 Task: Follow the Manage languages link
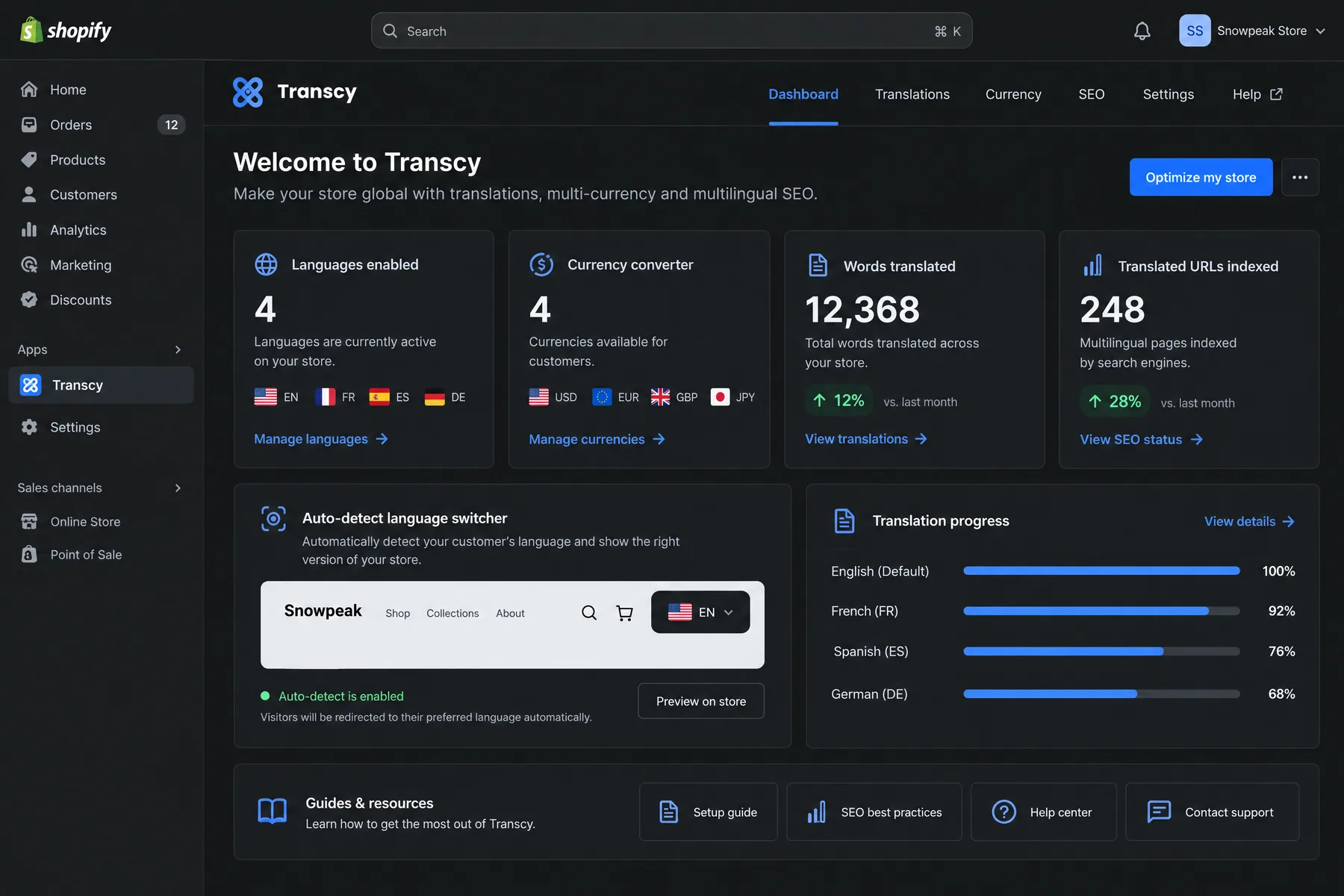(x=321, y=439)
